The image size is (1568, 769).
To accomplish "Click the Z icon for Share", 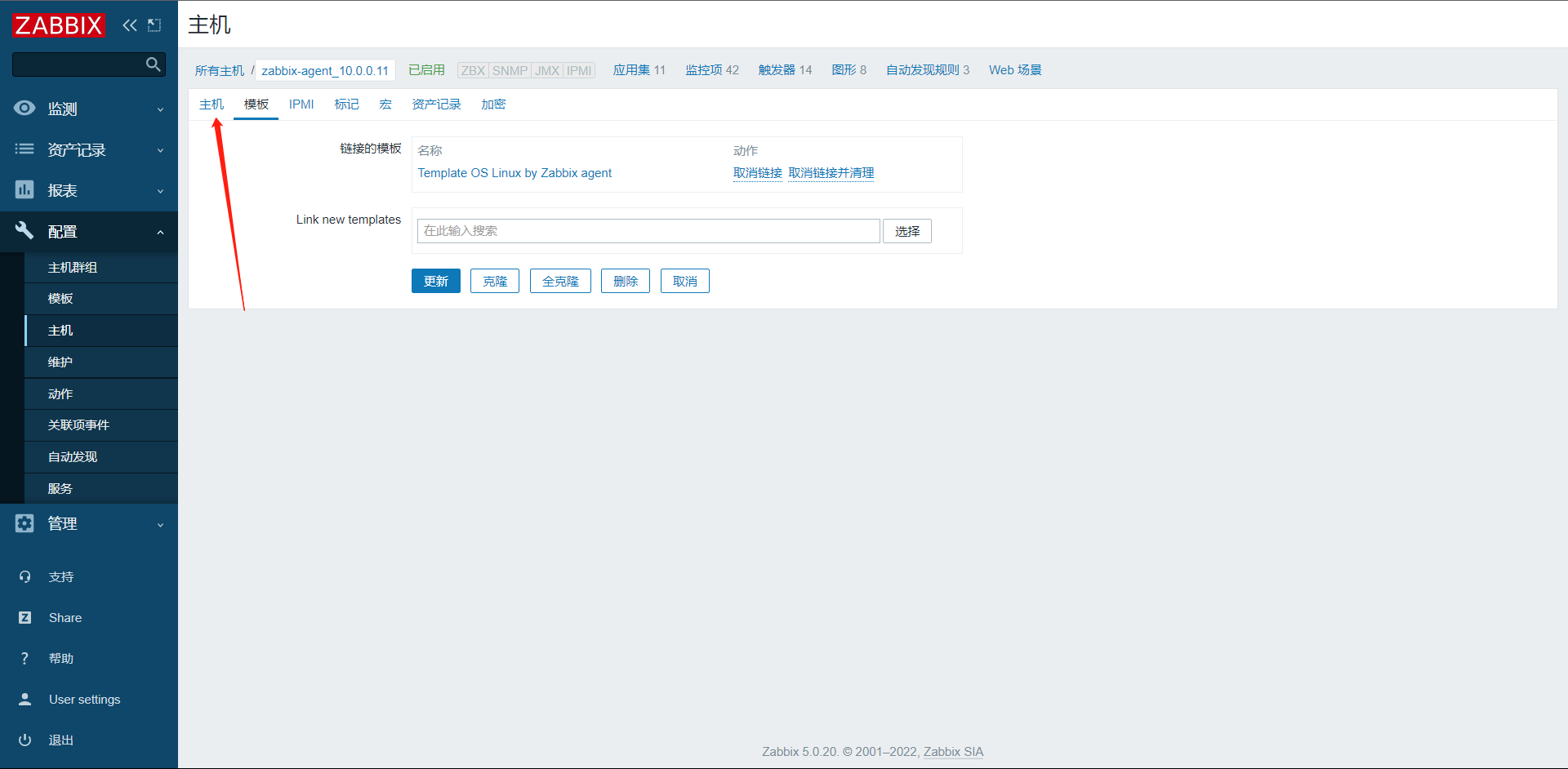I will [24, 618].
